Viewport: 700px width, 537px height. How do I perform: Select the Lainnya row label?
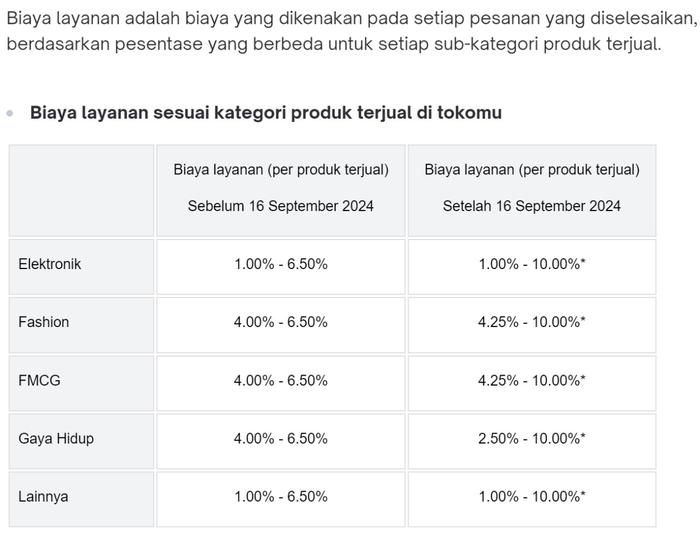pos(44,497)
